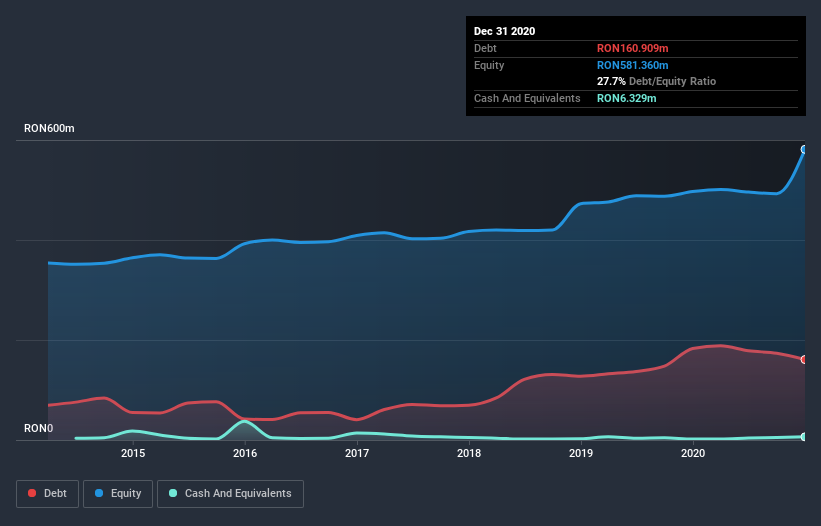Click the RON160.909m debt value
821x526 pixels.
pos(633,48)
